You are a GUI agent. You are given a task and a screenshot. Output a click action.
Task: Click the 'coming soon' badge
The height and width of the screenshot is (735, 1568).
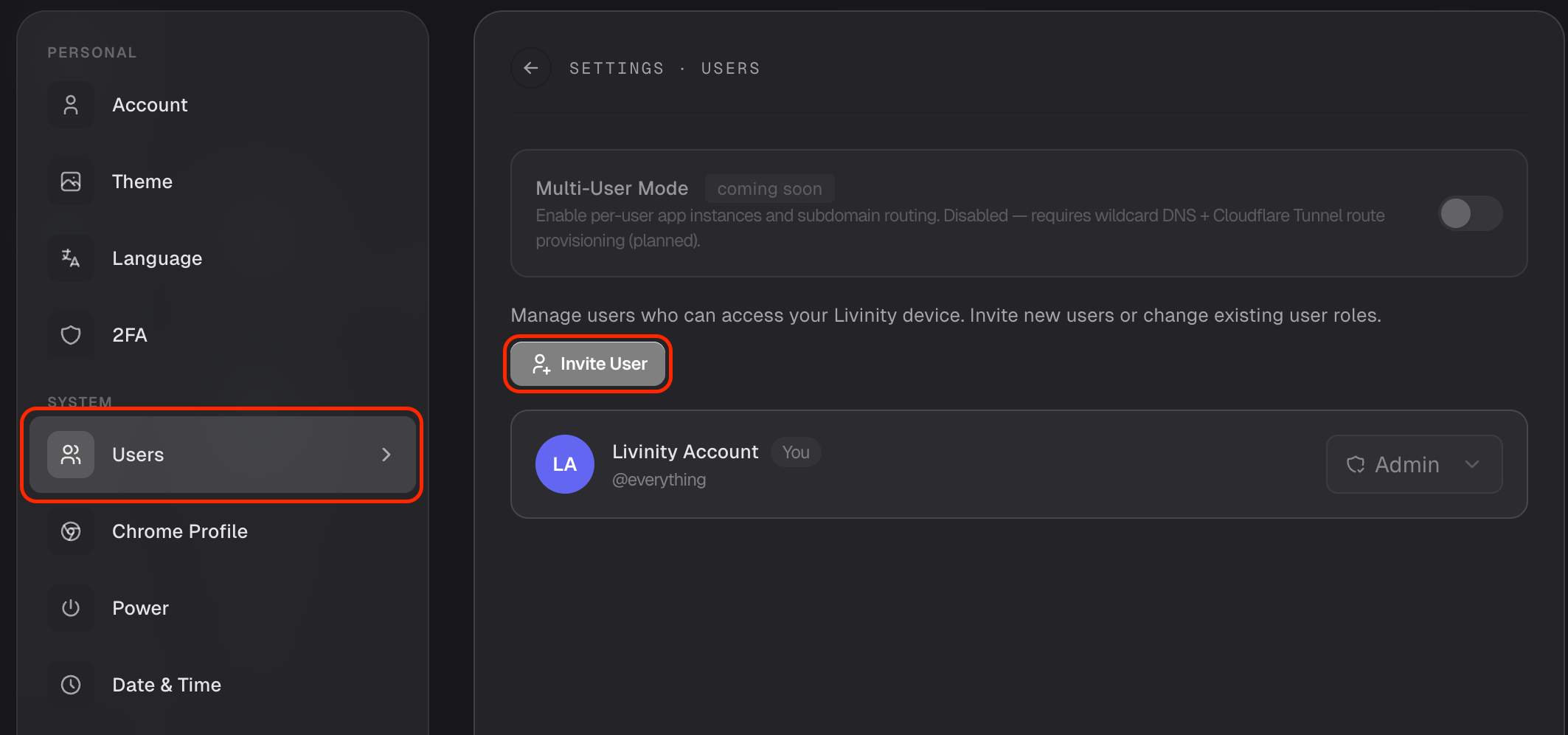[x=769, y=189]
